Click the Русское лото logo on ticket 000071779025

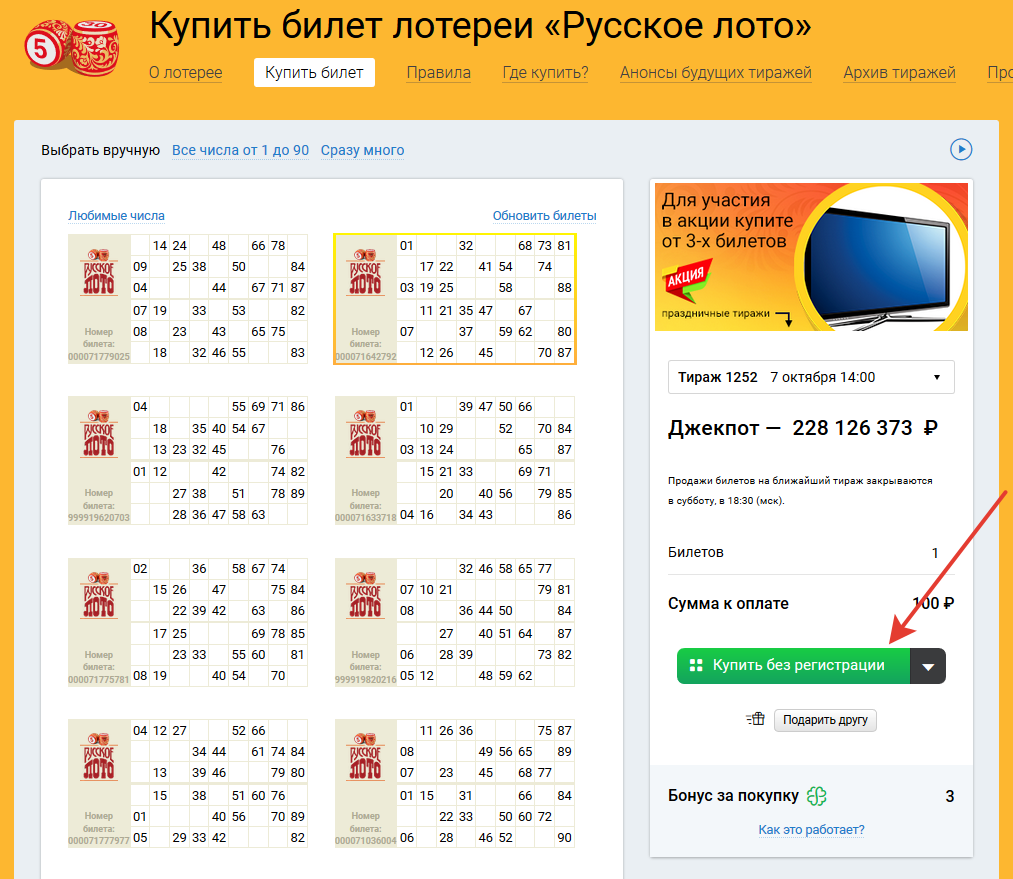click(x=99, y=272)
